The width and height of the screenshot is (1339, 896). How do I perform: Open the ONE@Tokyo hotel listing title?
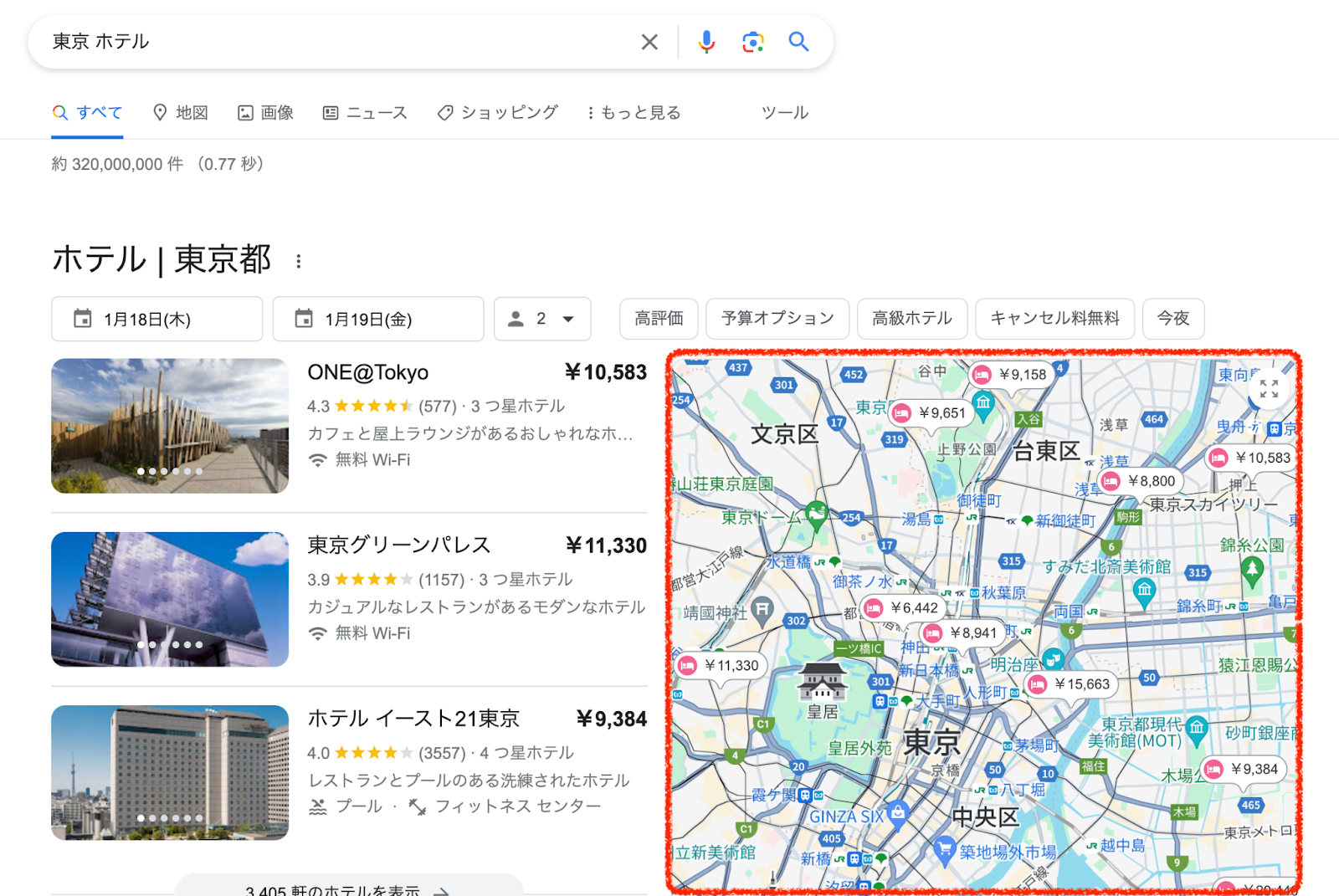click(x=367, y=372)
